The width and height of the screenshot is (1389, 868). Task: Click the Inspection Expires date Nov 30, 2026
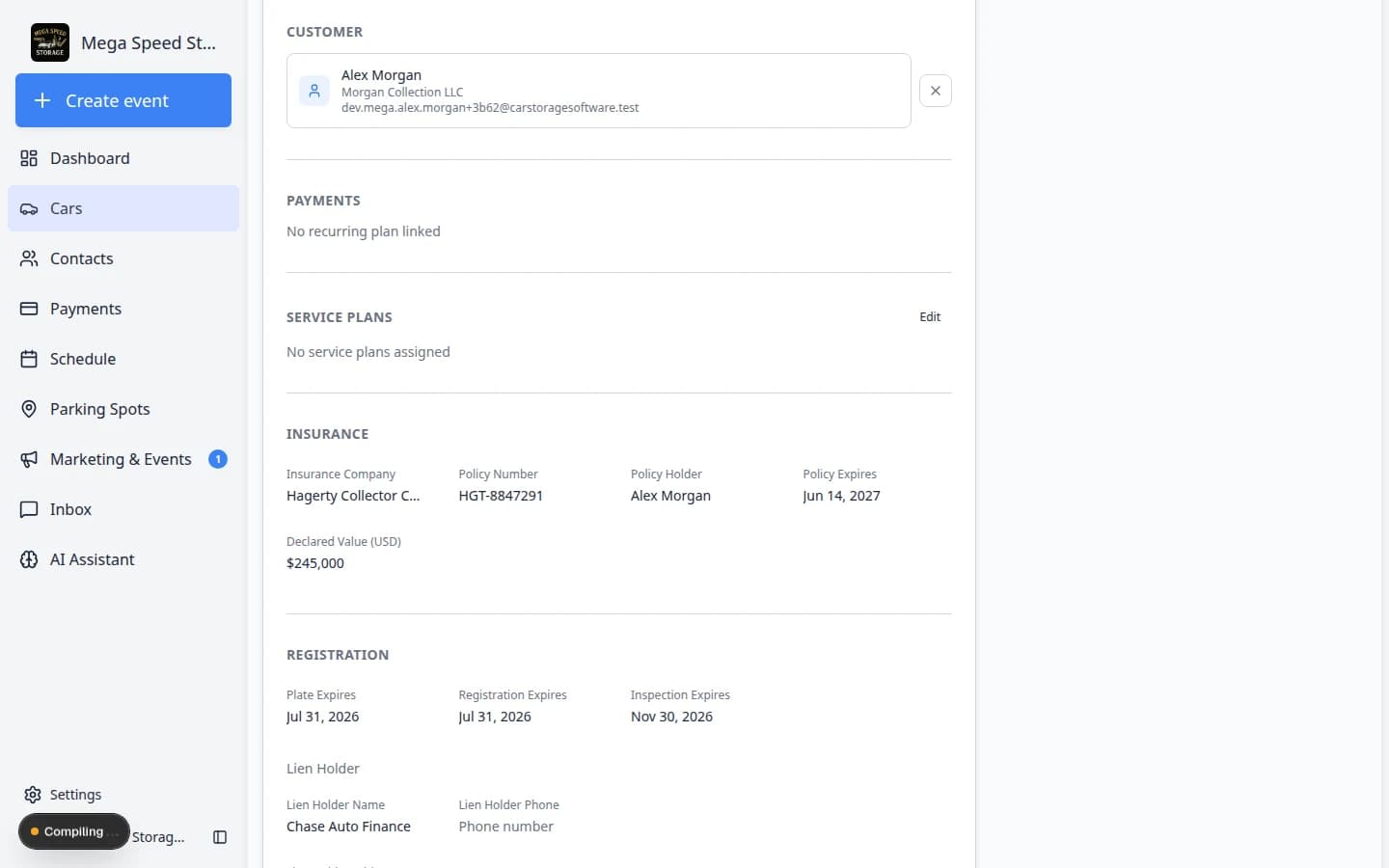tap(671, 717)
